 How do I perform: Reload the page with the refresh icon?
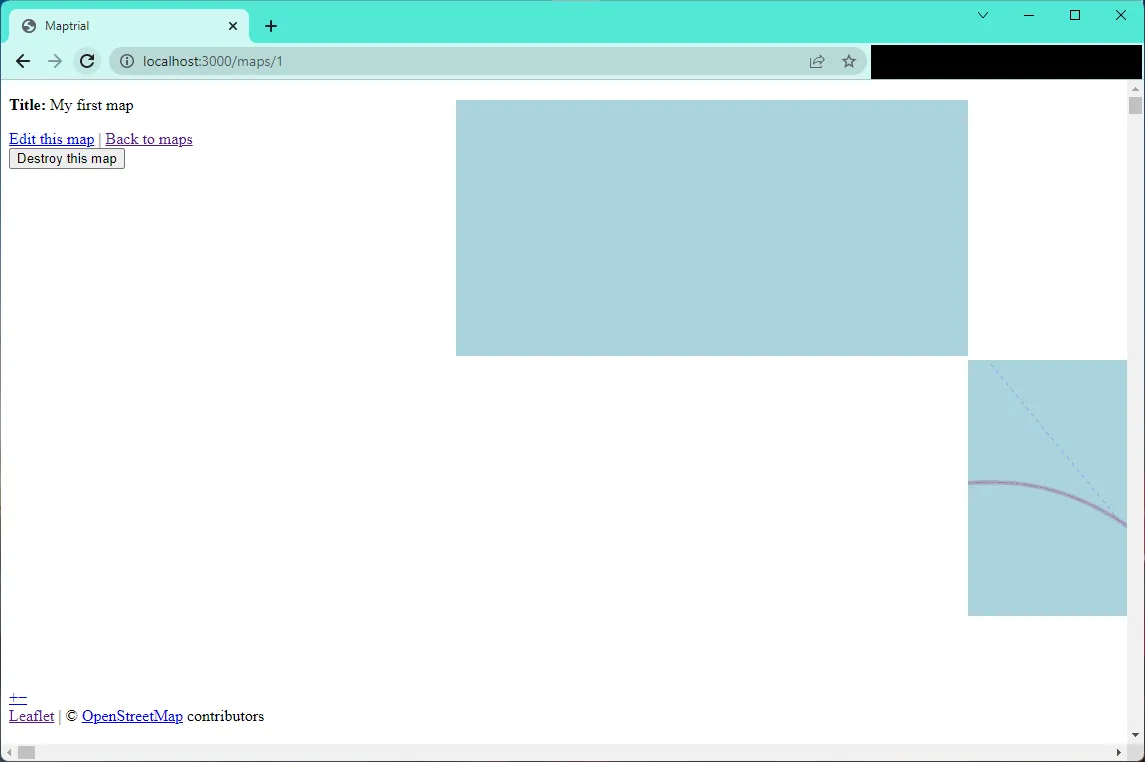(87, 61)
